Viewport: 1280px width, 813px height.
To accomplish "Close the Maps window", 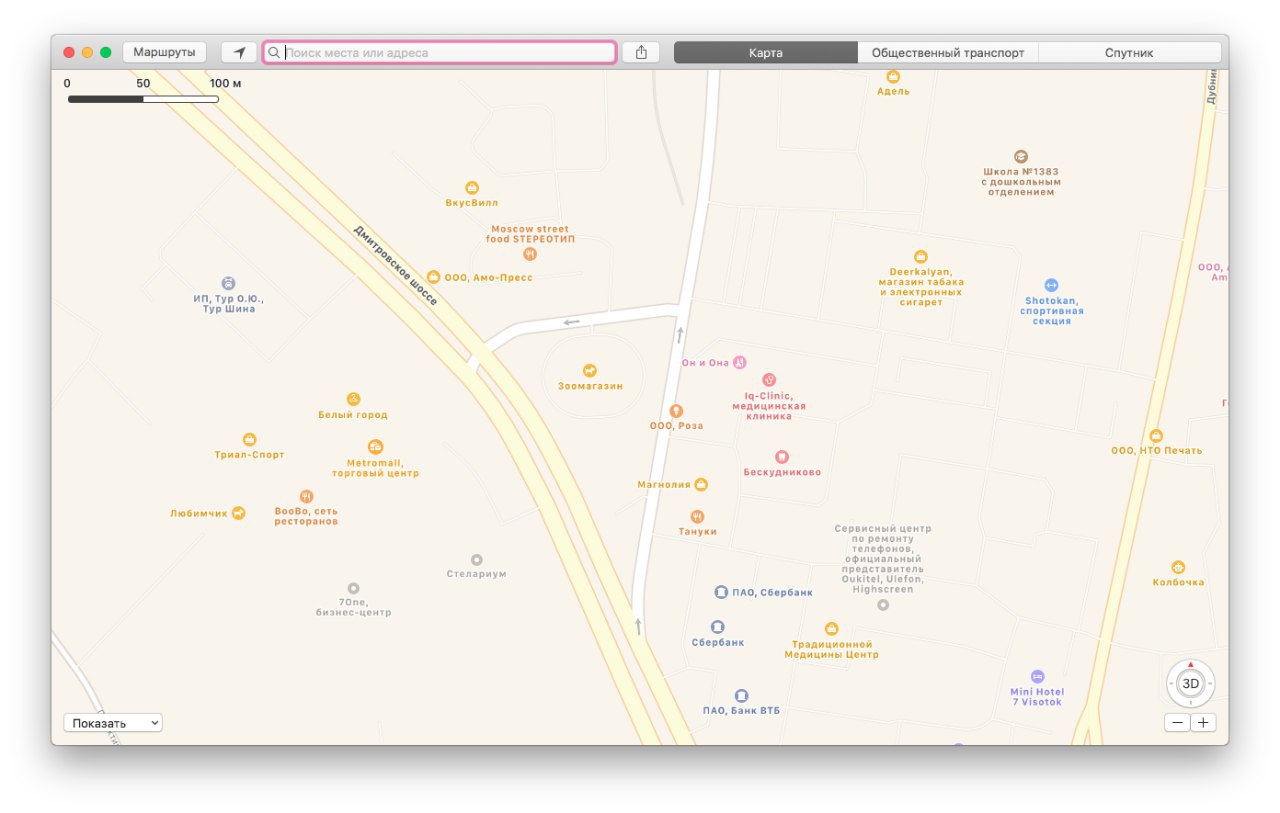I will 69,52.
